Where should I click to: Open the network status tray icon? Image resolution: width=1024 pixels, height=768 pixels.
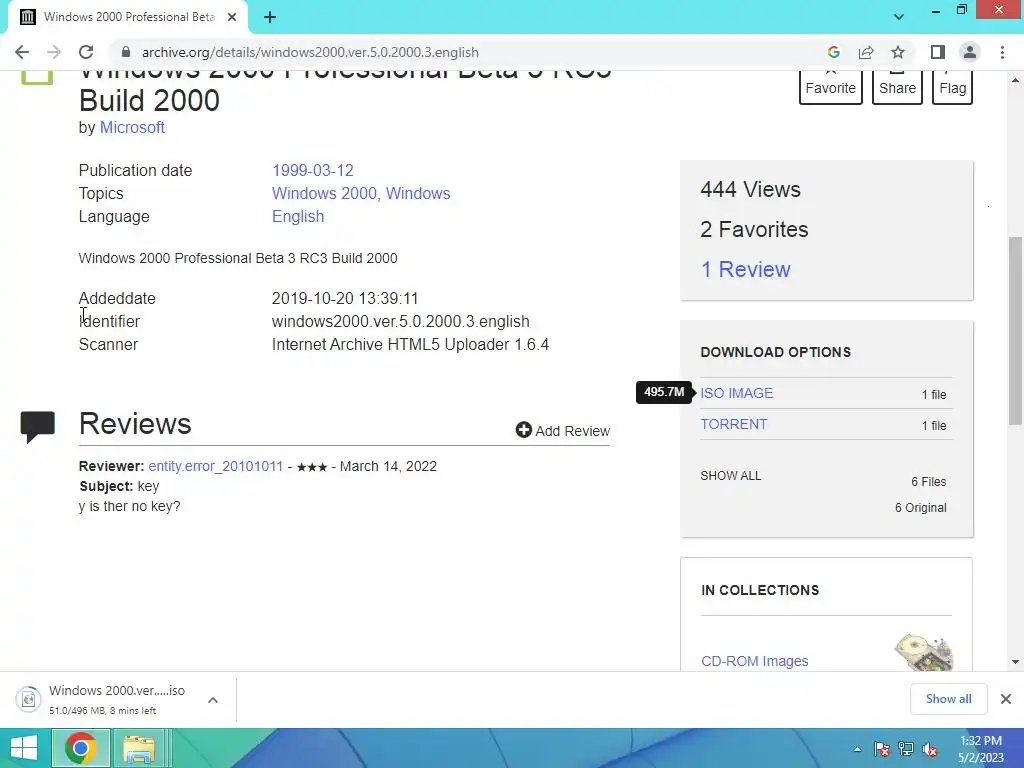point(906,749)
